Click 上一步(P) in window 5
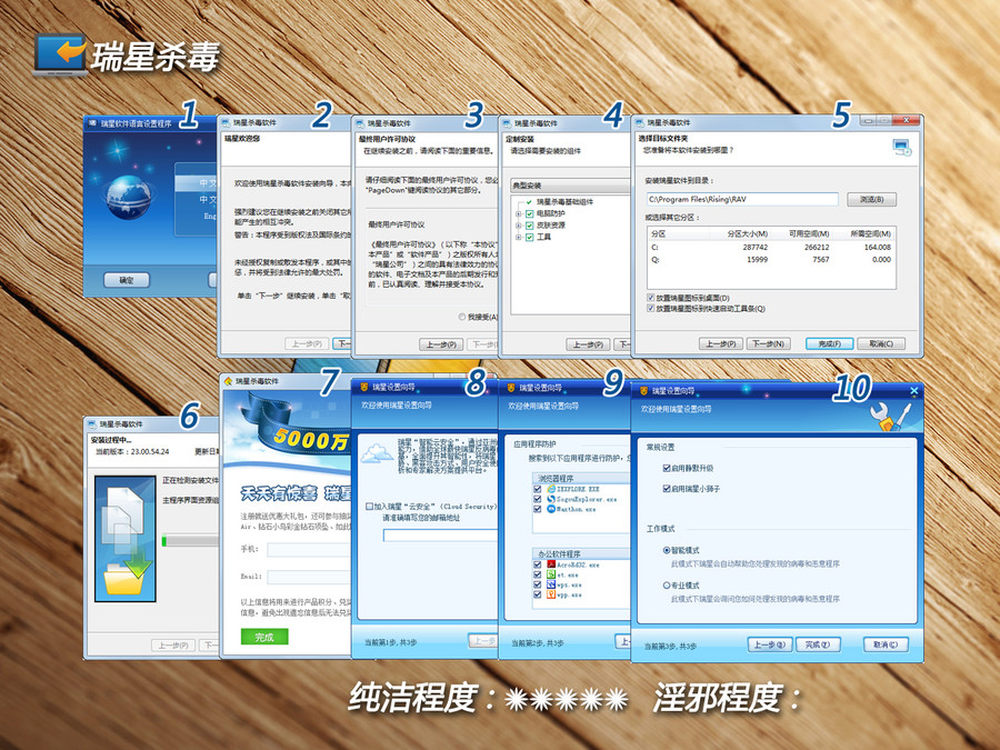Image resolution: width=1000 pixels, height=750 pixels. point(721,344)
